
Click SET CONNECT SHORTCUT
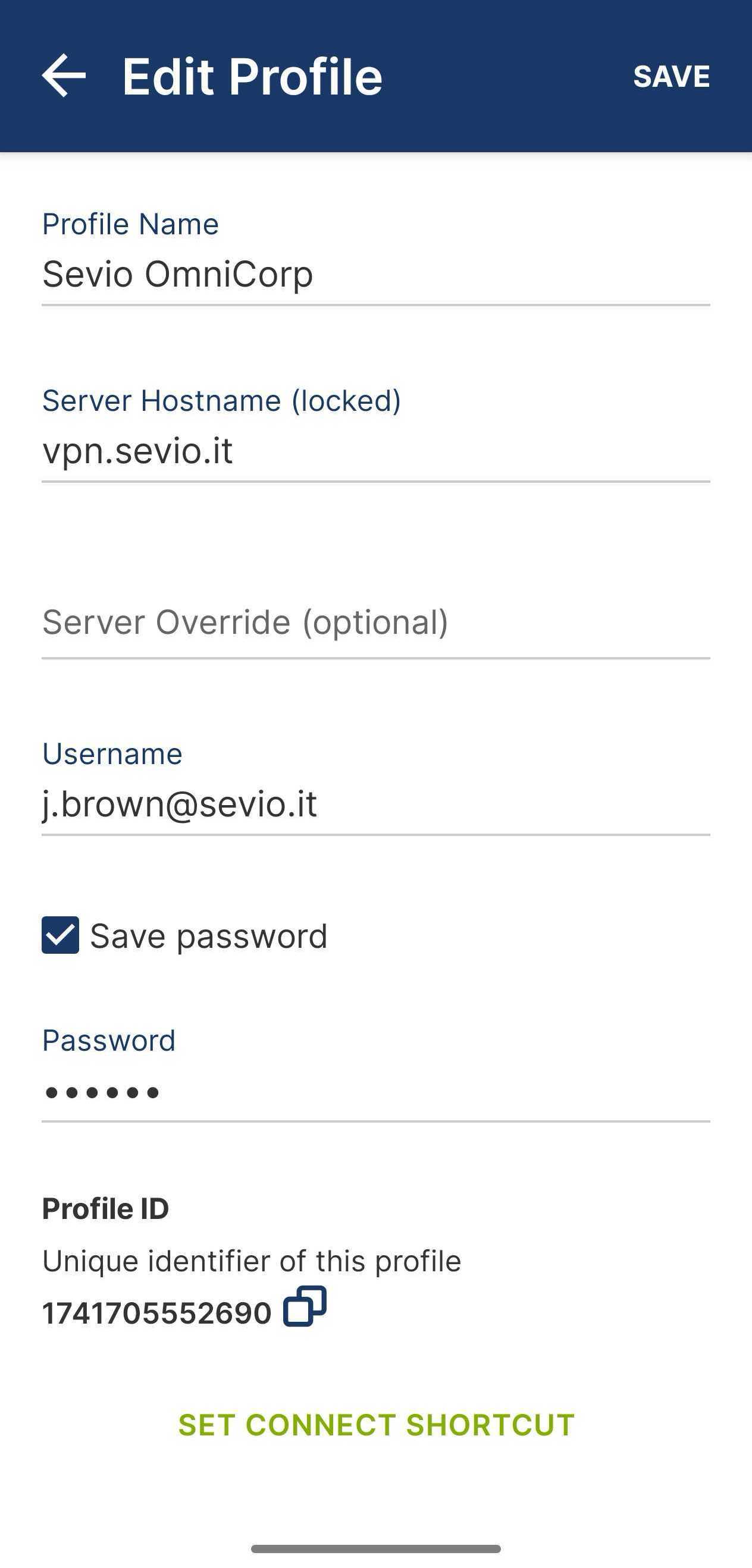(x=377, y=1425)
